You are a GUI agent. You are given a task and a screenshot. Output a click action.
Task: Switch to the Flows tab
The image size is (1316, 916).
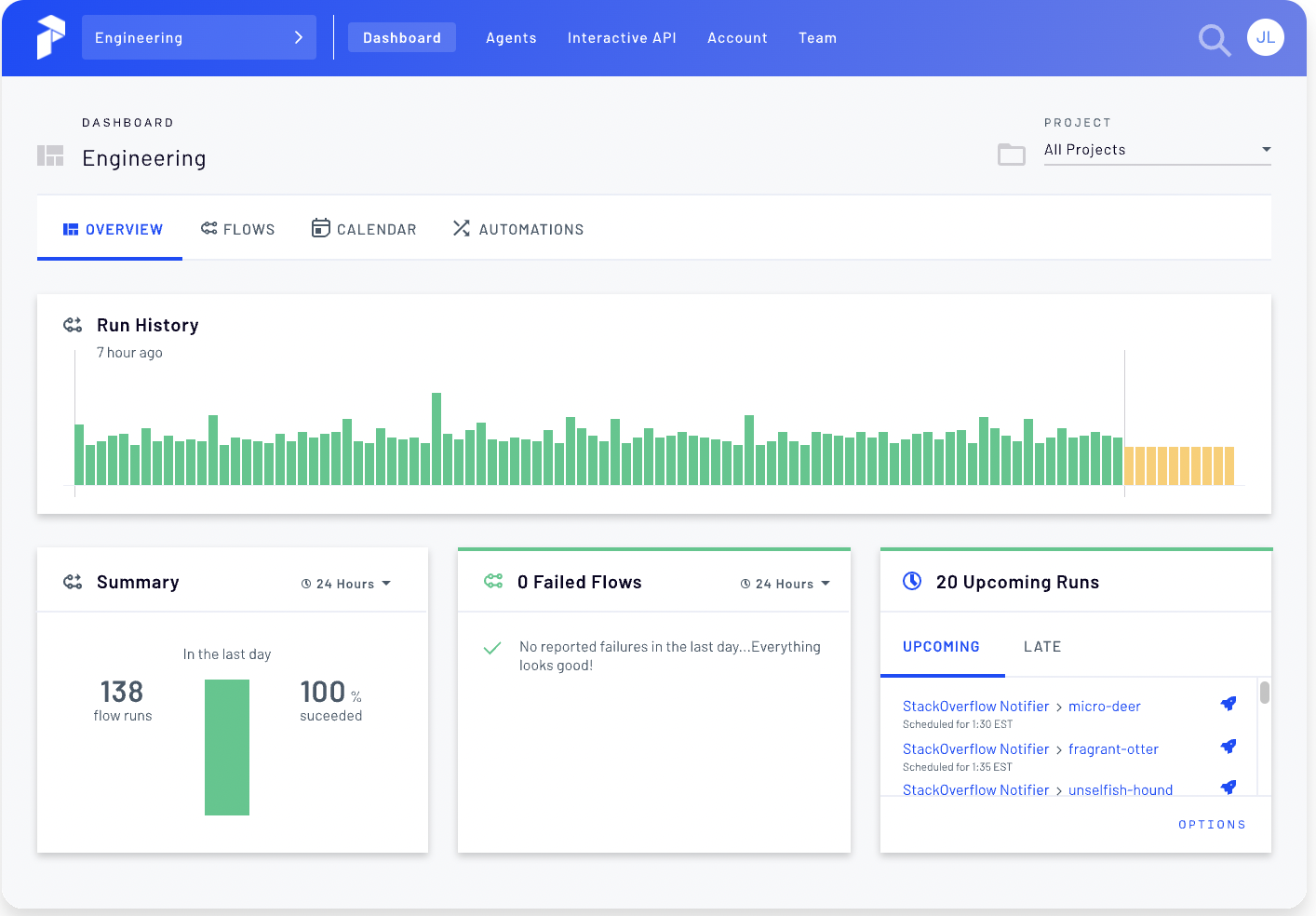tap(238, 229)
